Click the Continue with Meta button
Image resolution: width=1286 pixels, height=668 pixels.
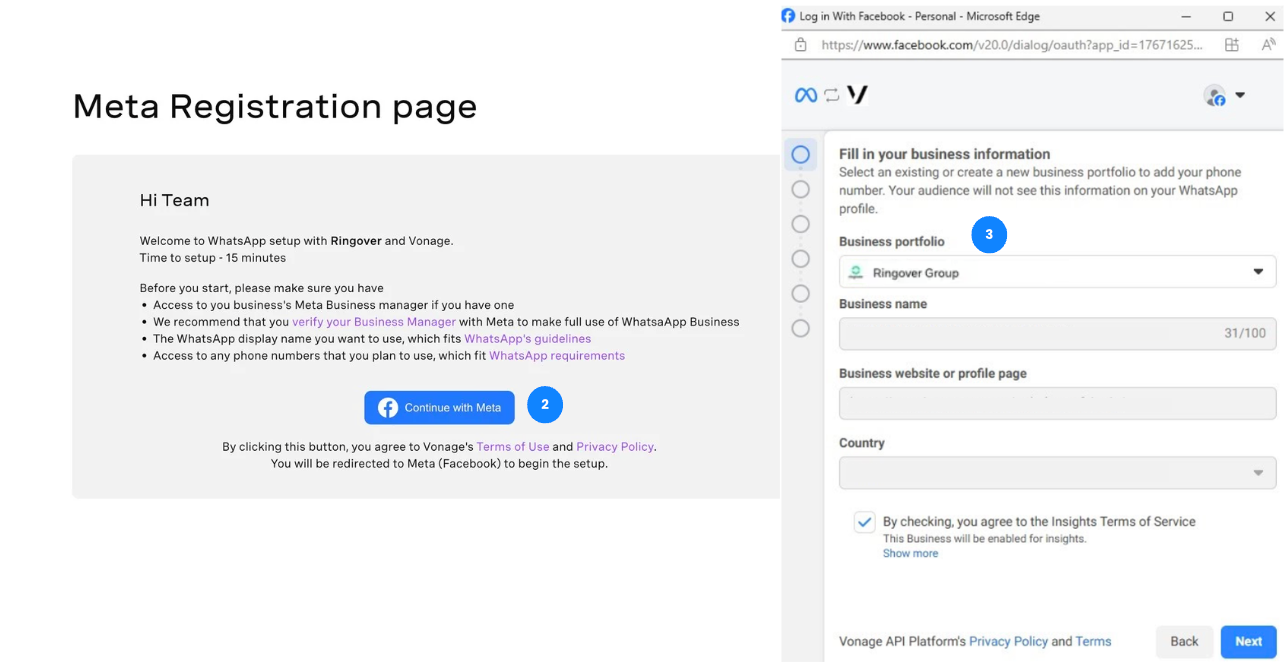click(439, 407)
